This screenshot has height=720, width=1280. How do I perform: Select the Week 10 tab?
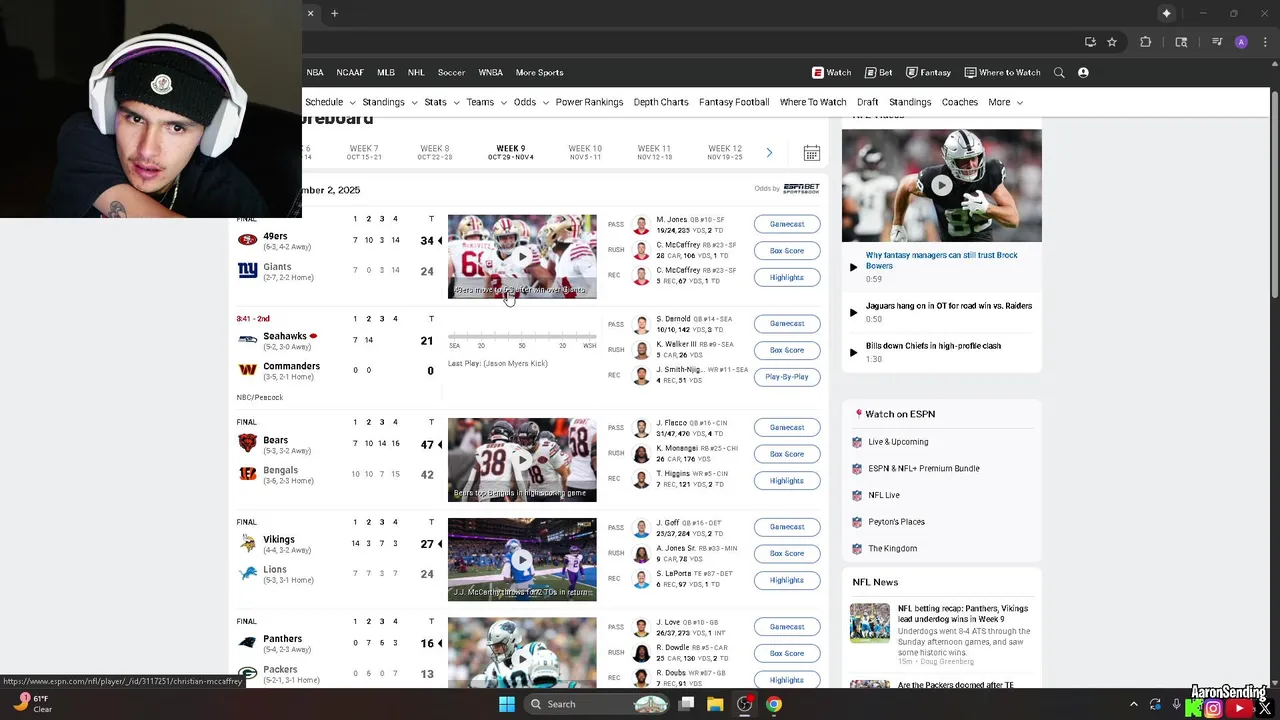tap(585, 152)
